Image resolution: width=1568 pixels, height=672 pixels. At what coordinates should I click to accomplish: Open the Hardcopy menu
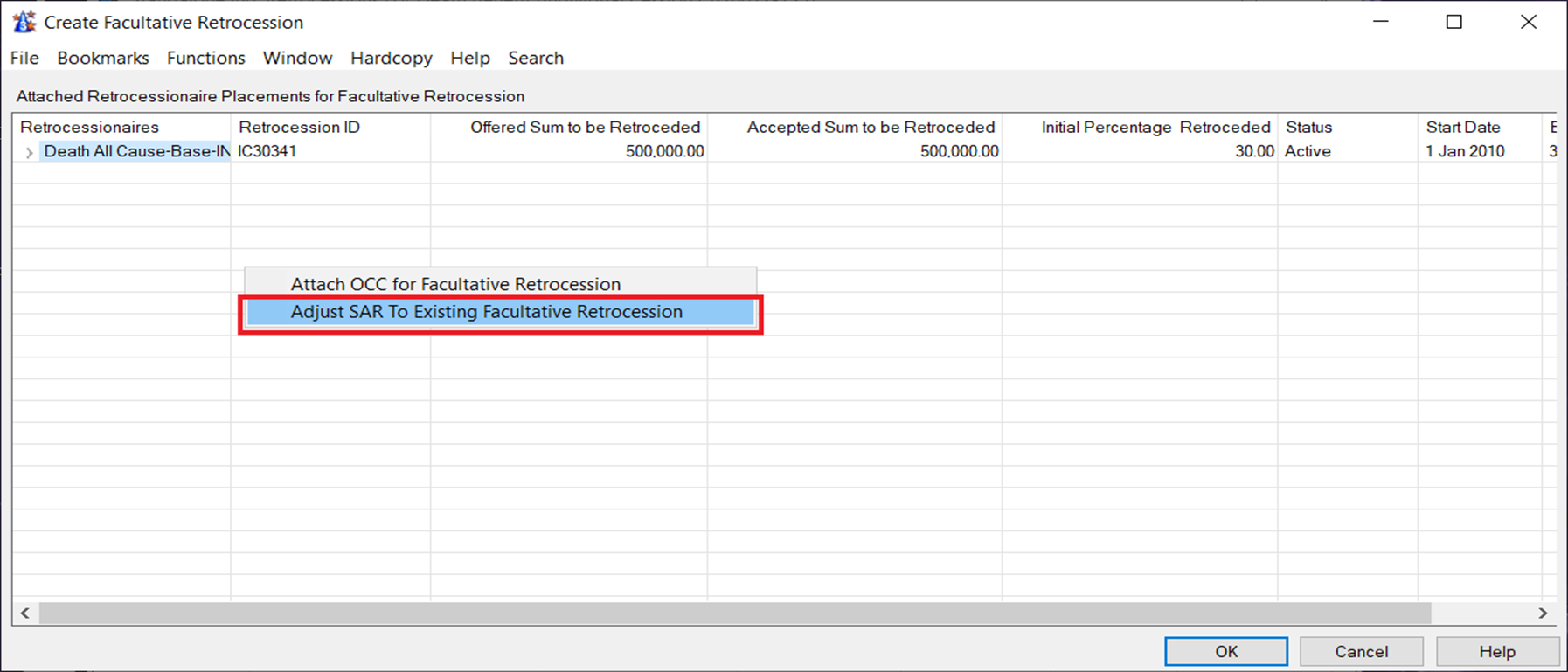tap(391, 59)
